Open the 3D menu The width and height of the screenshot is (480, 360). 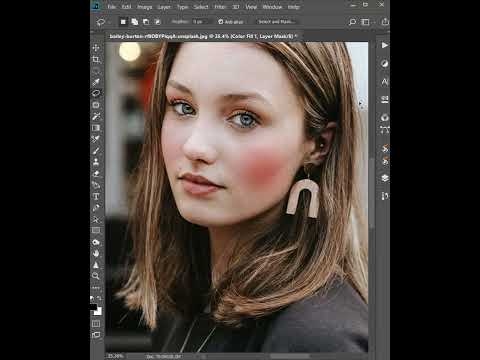pos(236,7)
